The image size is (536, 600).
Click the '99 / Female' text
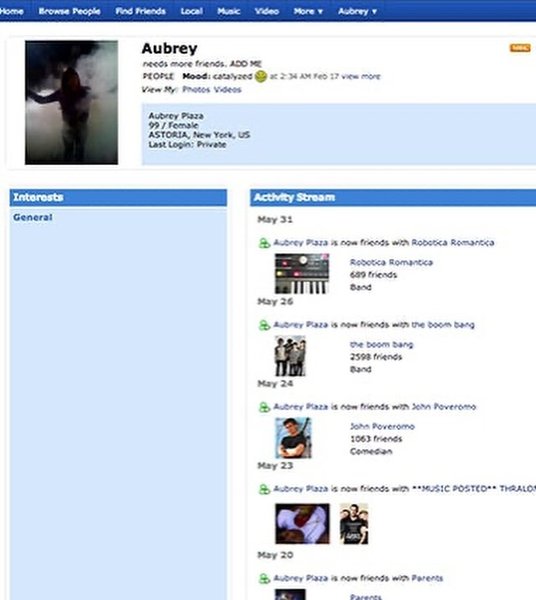173,125
